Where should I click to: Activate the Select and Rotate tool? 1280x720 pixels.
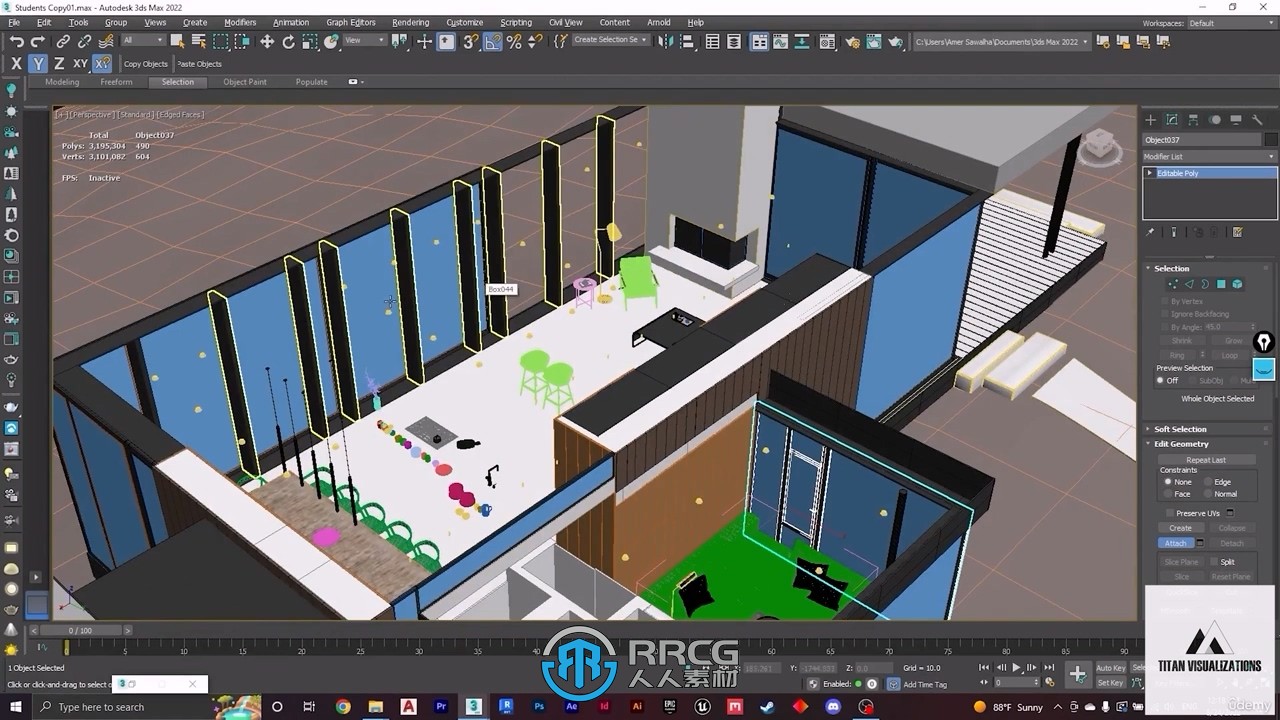[x=289, y=41]
